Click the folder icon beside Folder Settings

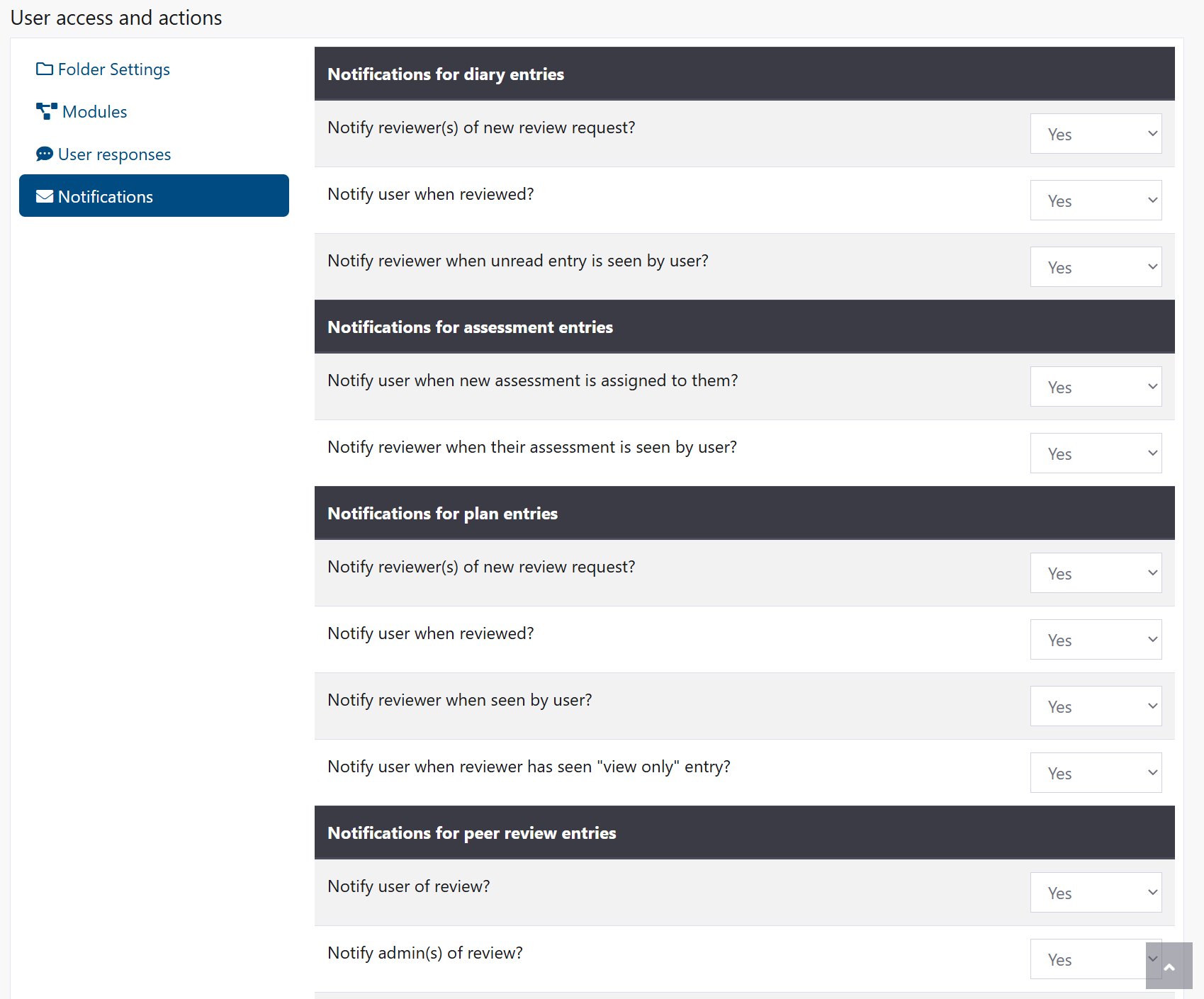44,69
